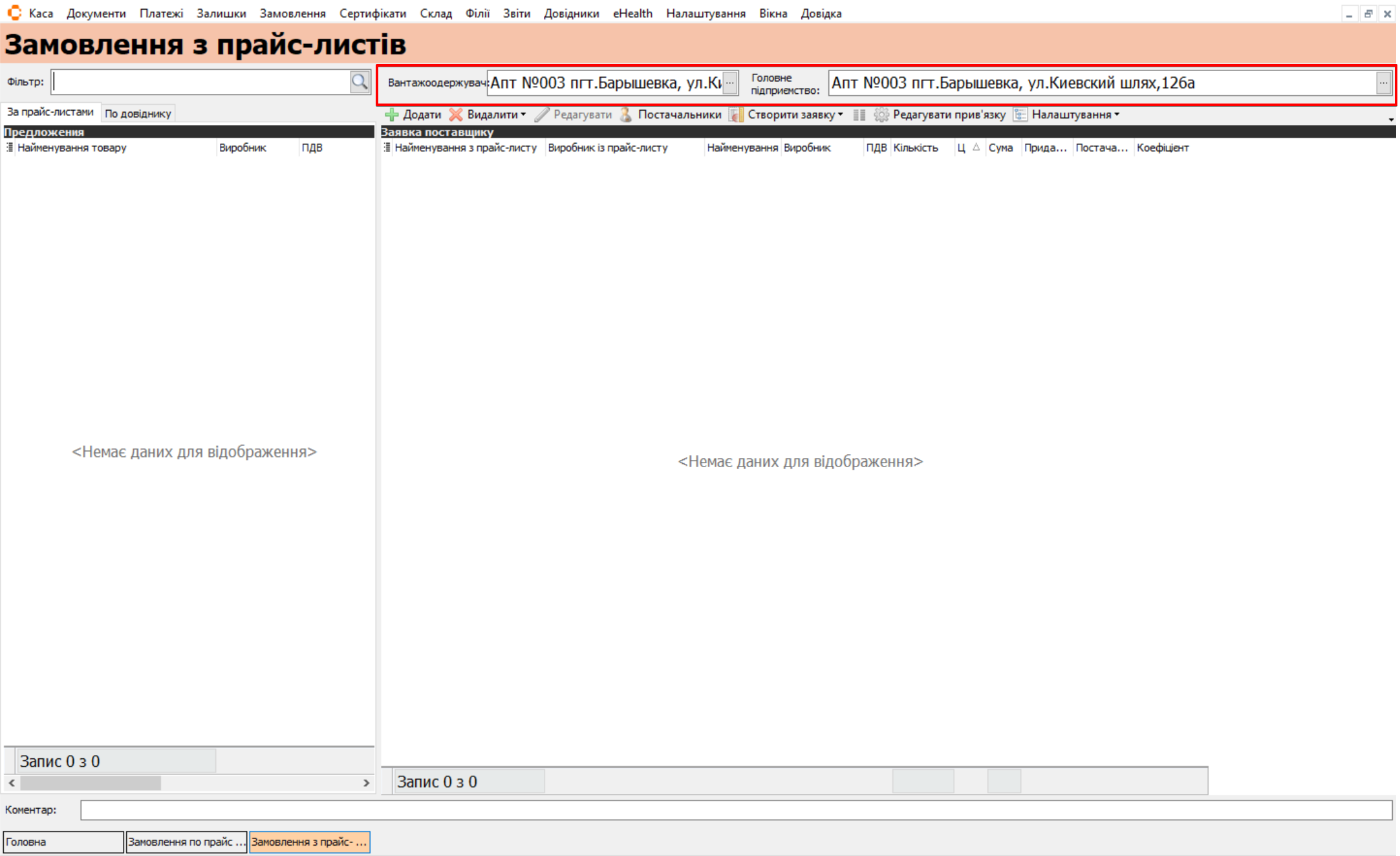
Task: Open the Налаштування toolbar dropdown arrow
Action: click(x=1117, y=115)
